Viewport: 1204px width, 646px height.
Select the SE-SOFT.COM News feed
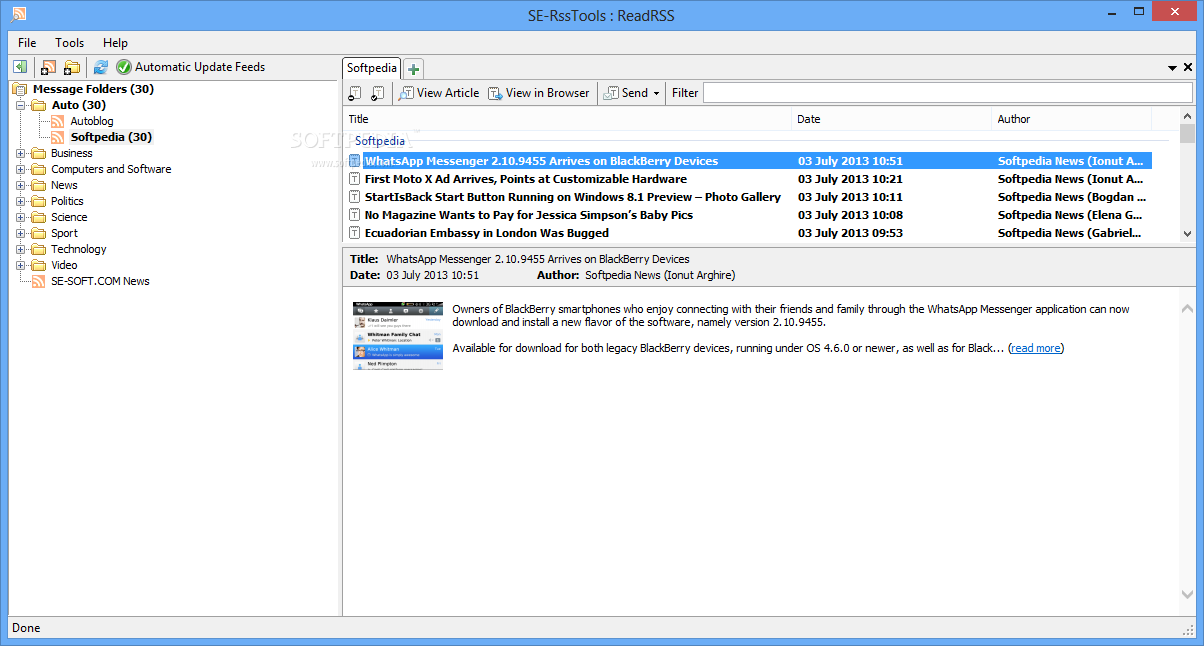click(x=100, y=281)
